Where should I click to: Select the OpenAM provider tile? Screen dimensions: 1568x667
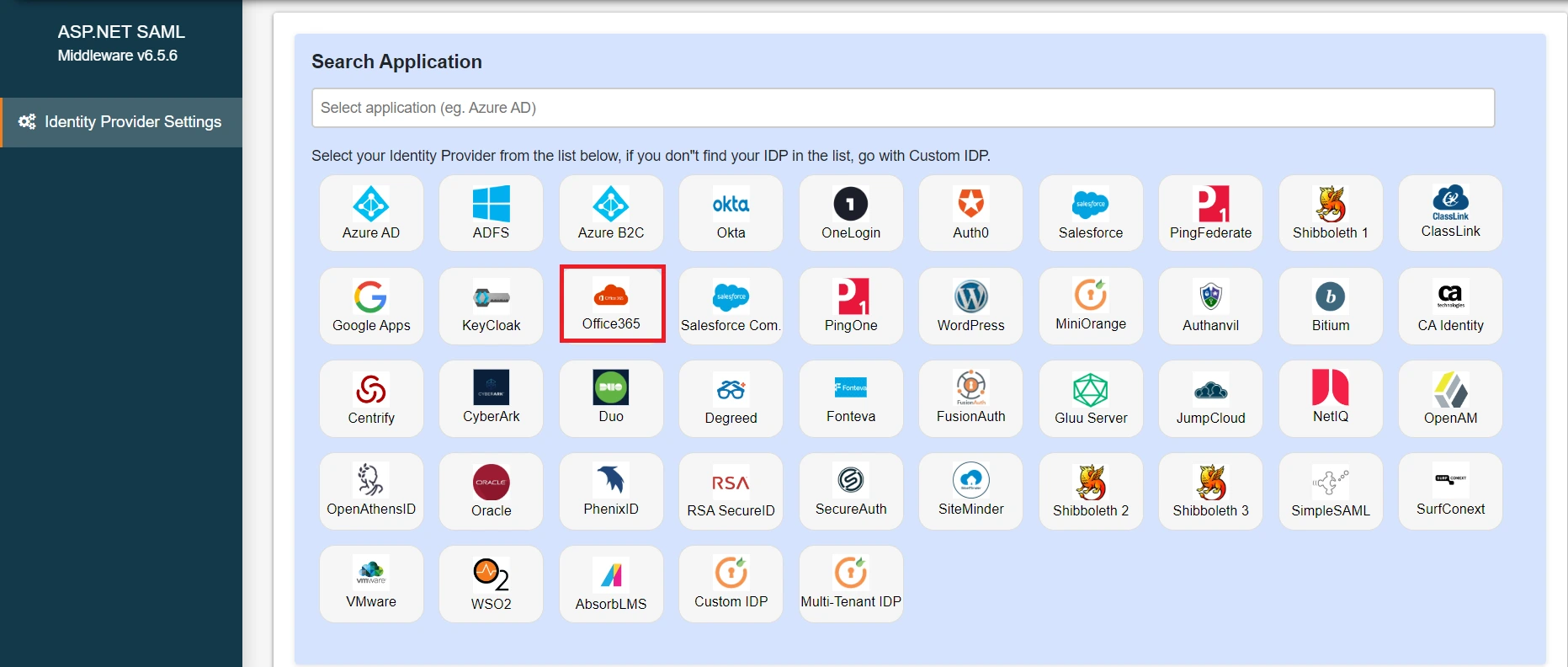(1450, 398)
